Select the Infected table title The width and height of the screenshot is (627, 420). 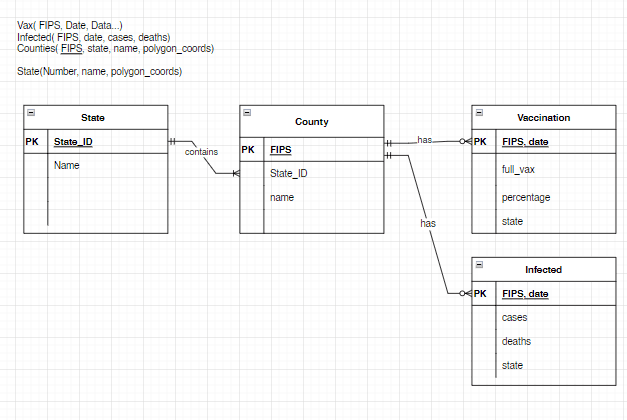(543, 270)
